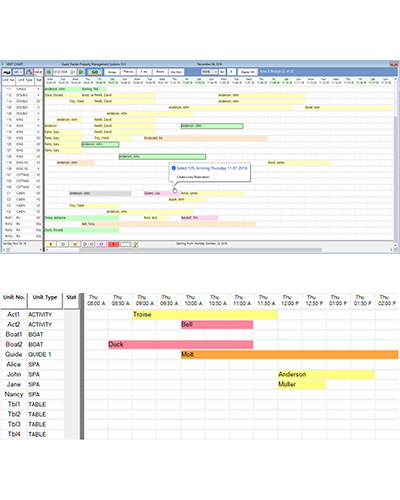Click the red legend swatch at chart bottom

pyautogui.click(x=113, y=244)
